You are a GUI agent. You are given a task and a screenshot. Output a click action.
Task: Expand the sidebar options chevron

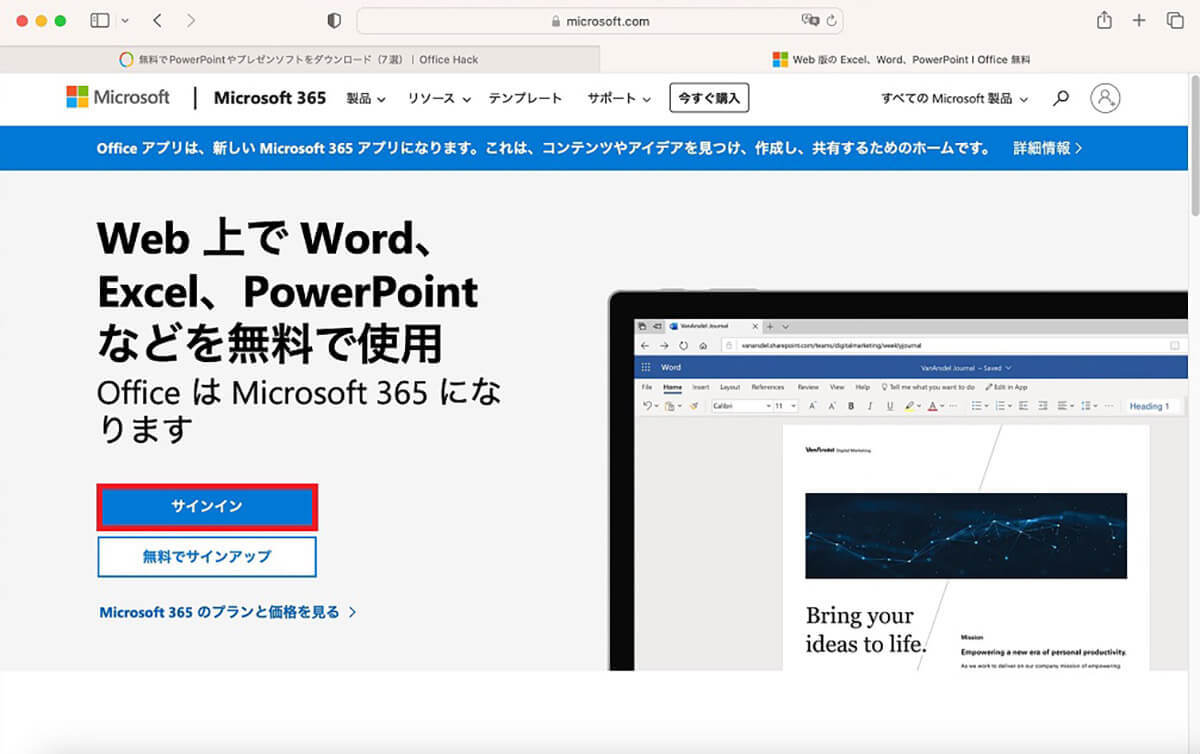[x=124, y=21]
